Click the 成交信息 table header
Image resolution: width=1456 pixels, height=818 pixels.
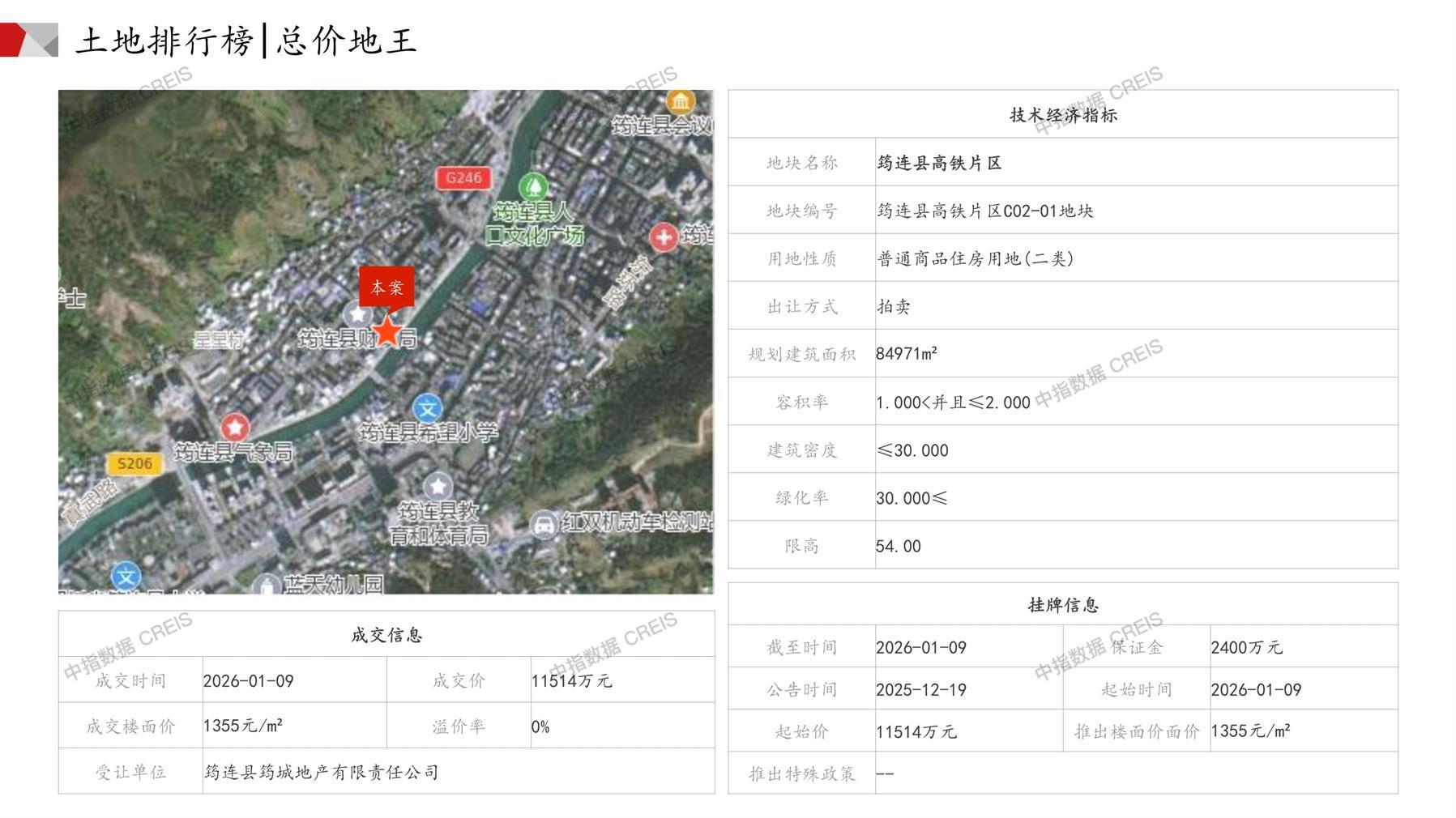click(x=386, y=635)
